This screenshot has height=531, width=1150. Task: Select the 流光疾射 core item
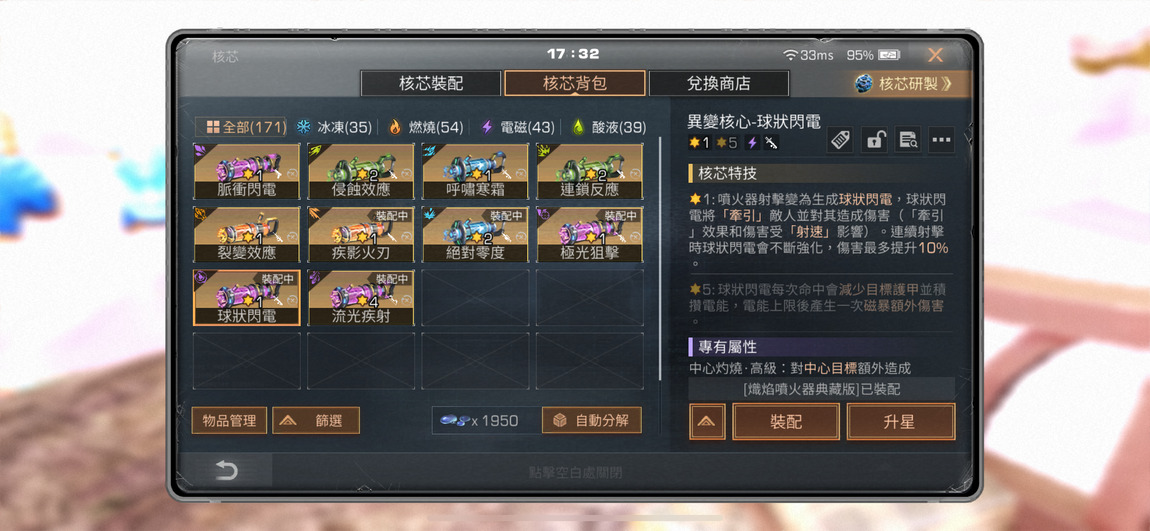pyautogui.click(x=361, y=298)
